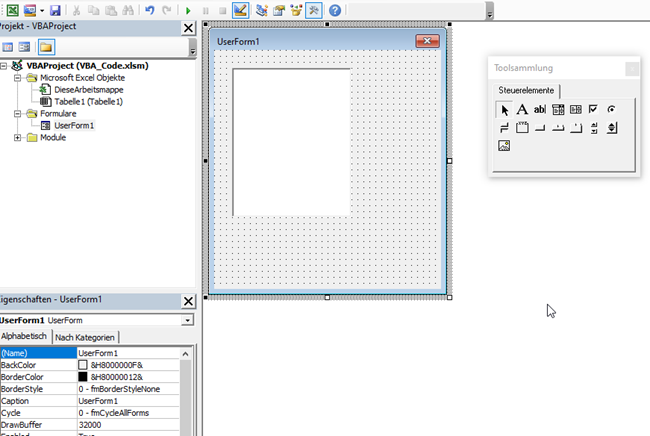Open Properties Window toolbar icon
Viewport: 650px width, 436px height.
coord(279,10)
